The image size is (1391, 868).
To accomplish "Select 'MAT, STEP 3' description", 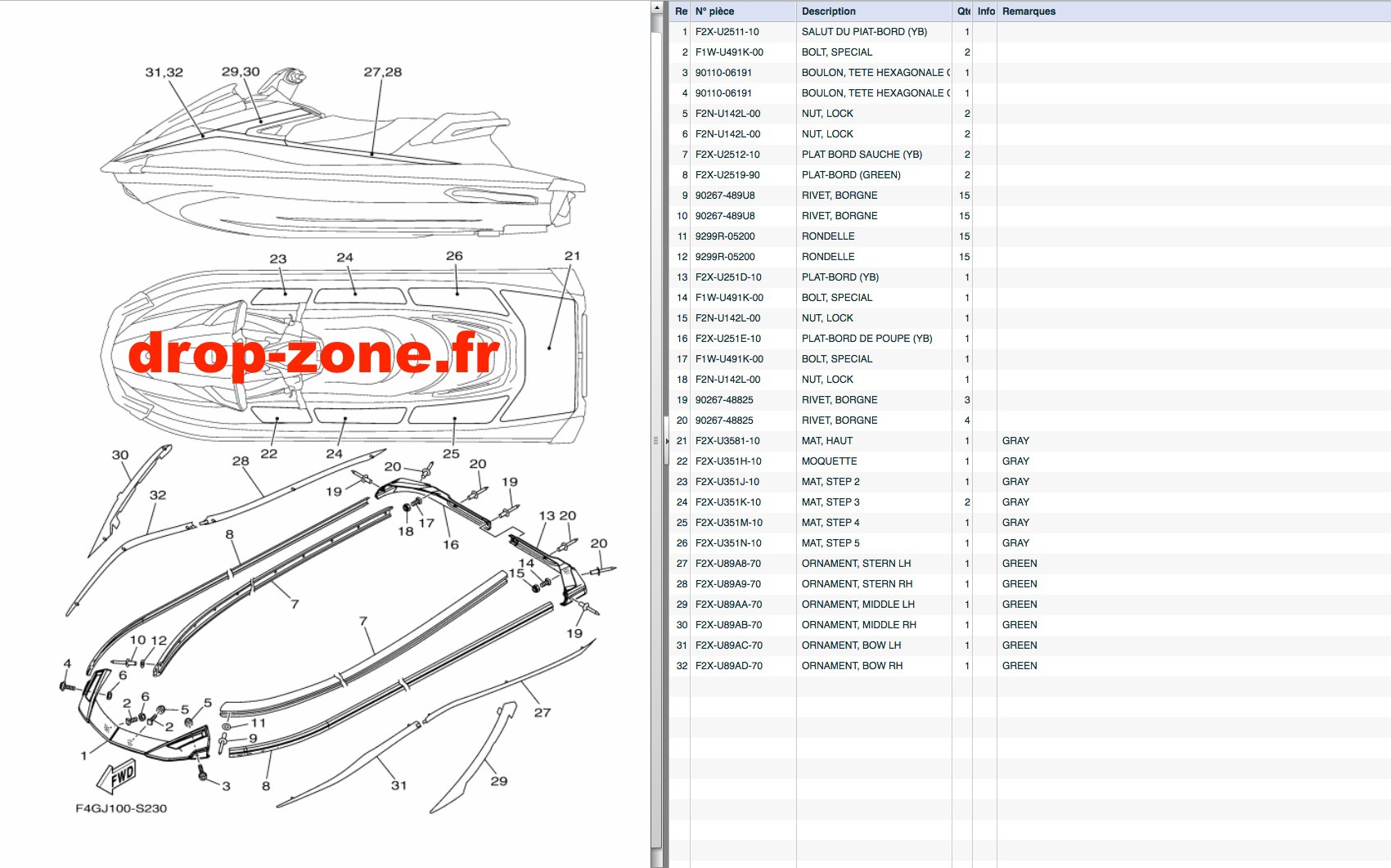I will click(x=831, y=502).
